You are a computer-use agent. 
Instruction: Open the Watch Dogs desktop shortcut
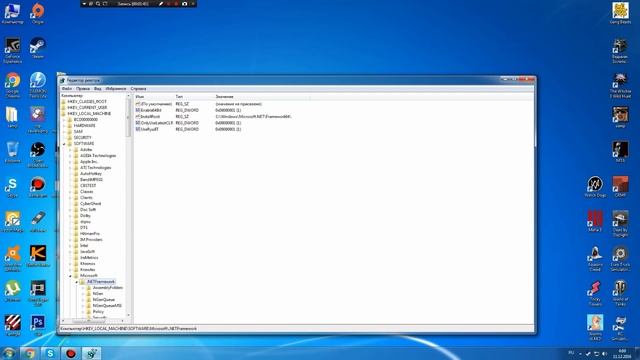595,187
